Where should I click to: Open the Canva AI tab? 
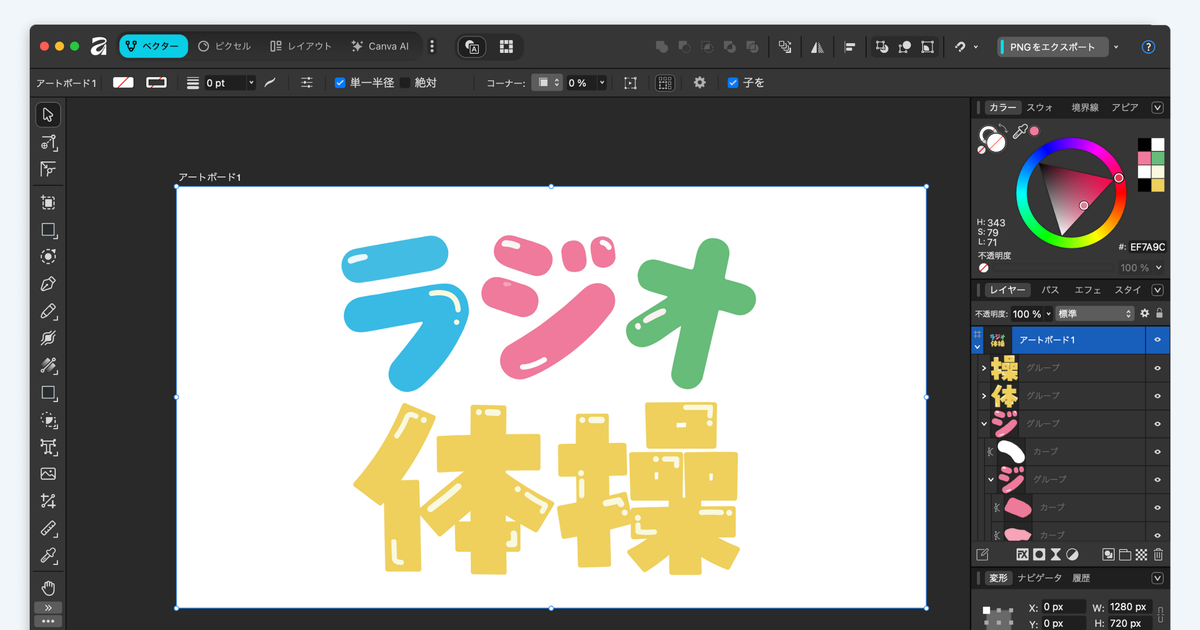point(380,46)
